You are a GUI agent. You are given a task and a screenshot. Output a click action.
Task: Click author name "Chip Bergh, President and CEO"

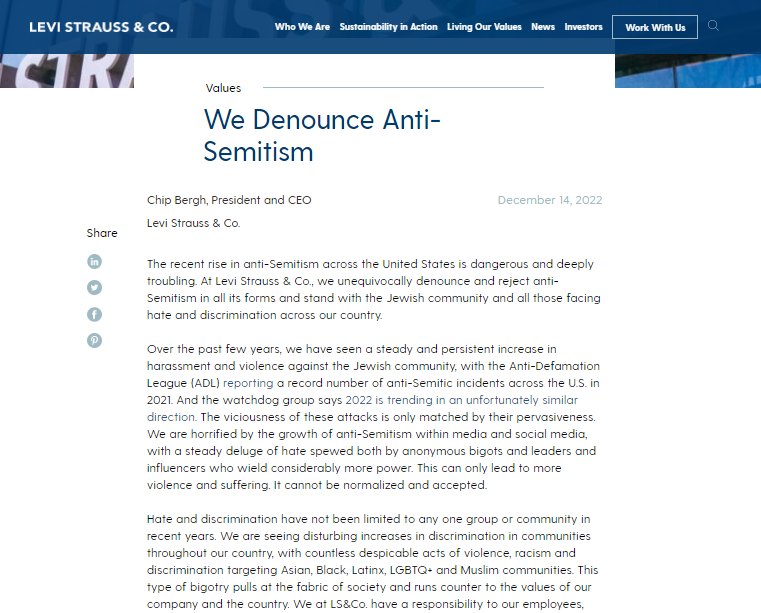pos(229,200)
